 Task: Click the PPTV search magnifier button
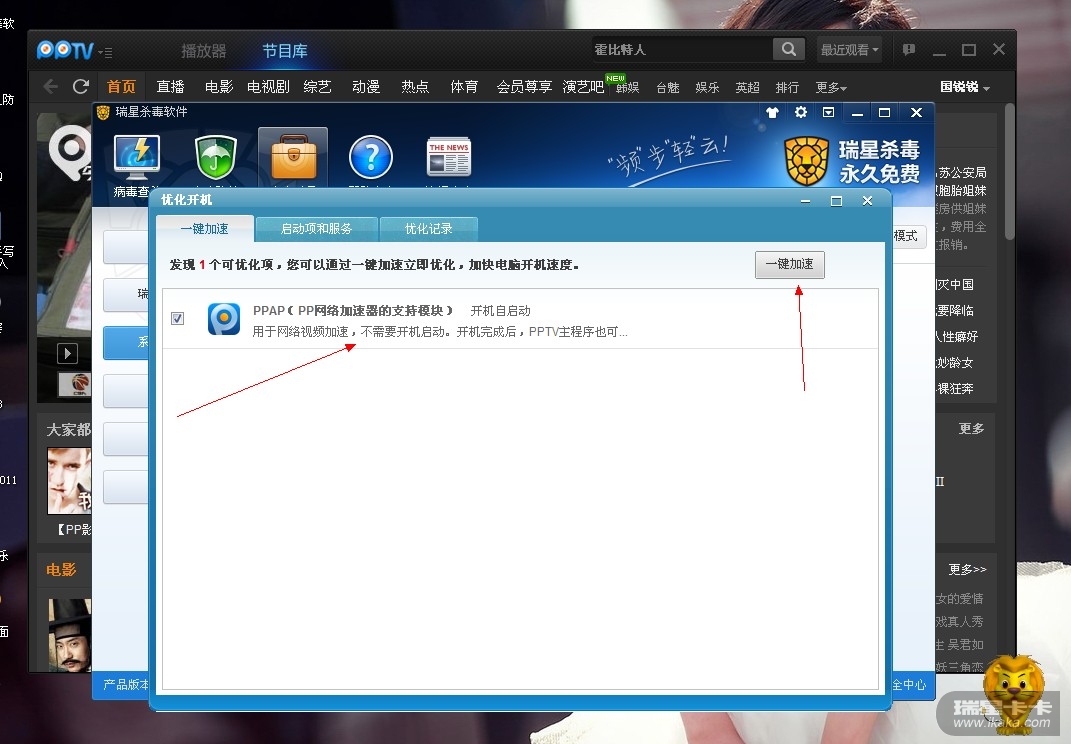[789, 49]
